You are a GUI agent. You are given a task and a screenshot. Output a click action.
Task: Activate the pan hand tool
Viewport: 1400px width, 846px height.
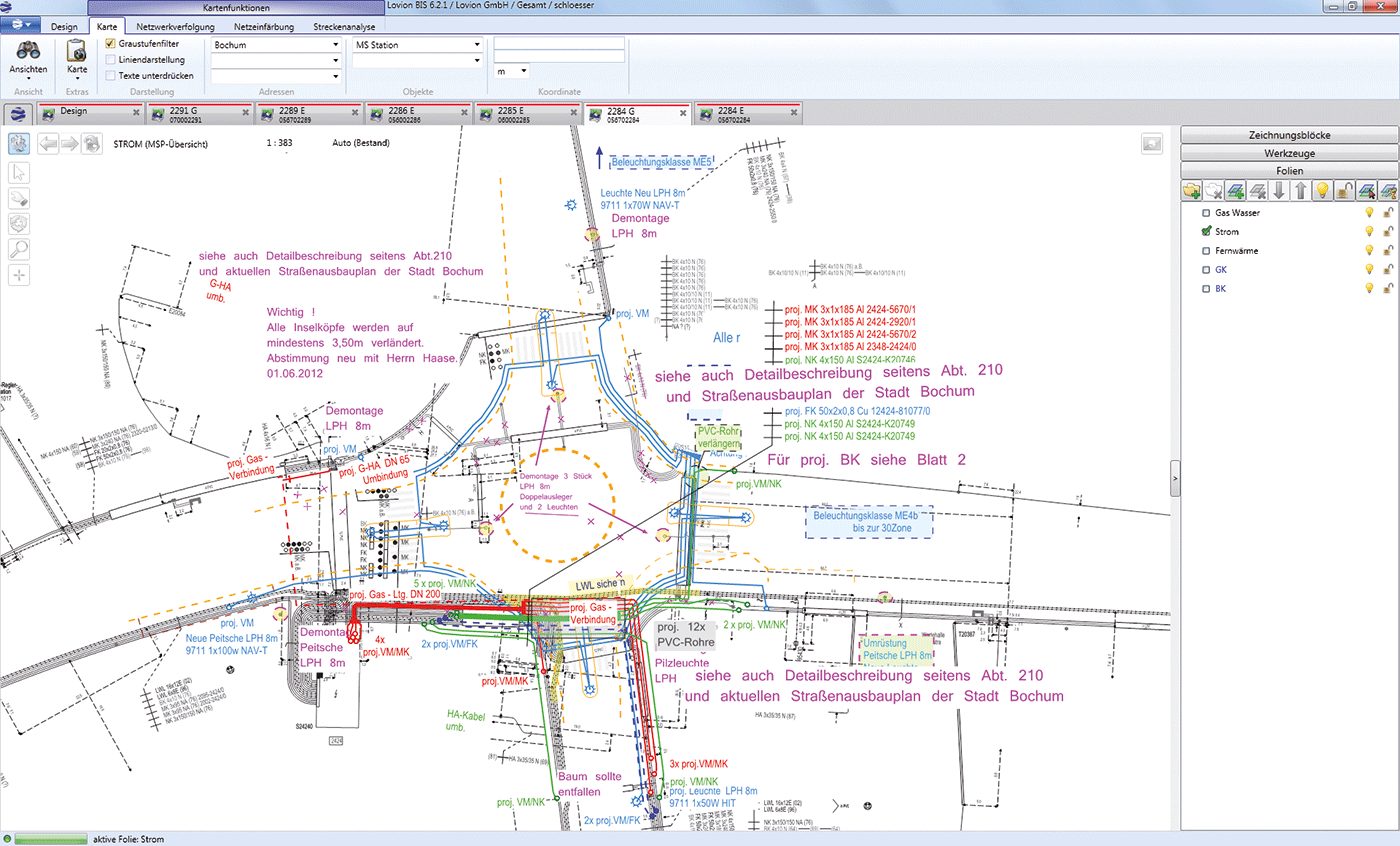(x=19, y=197)
